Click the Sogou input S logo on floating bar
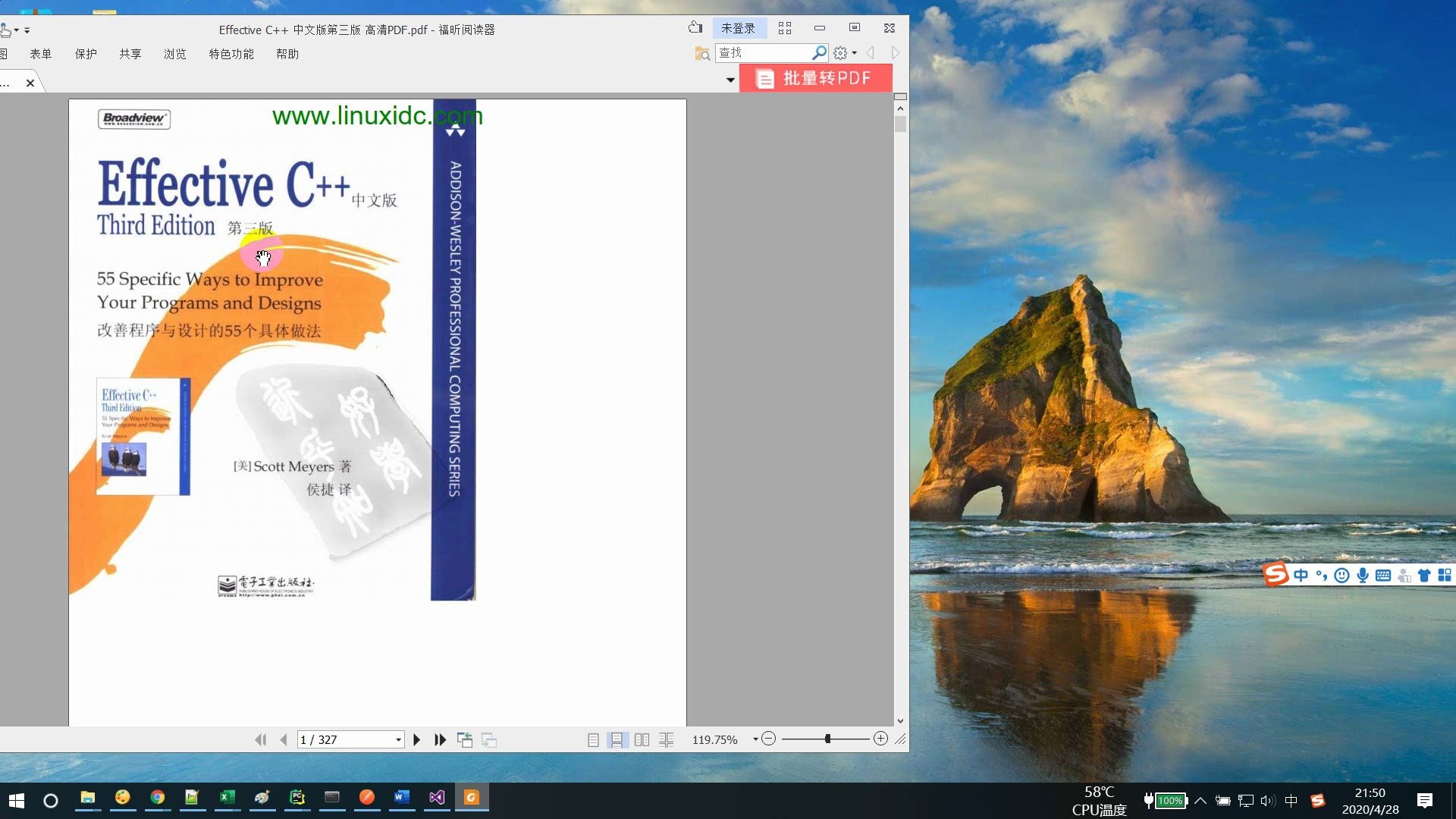1456x819 pixels. [1276, 574]
